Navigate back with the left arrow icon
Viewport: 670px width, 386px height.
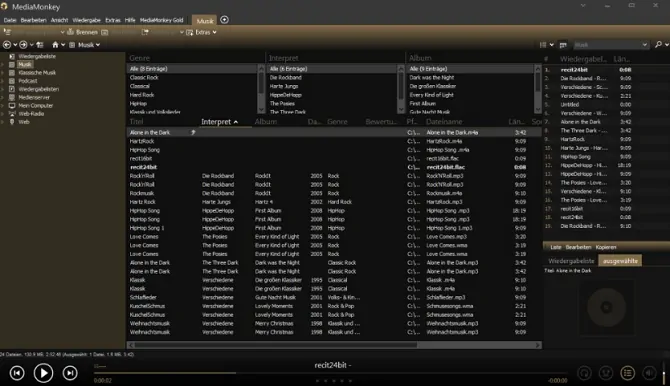coord(7,44)
